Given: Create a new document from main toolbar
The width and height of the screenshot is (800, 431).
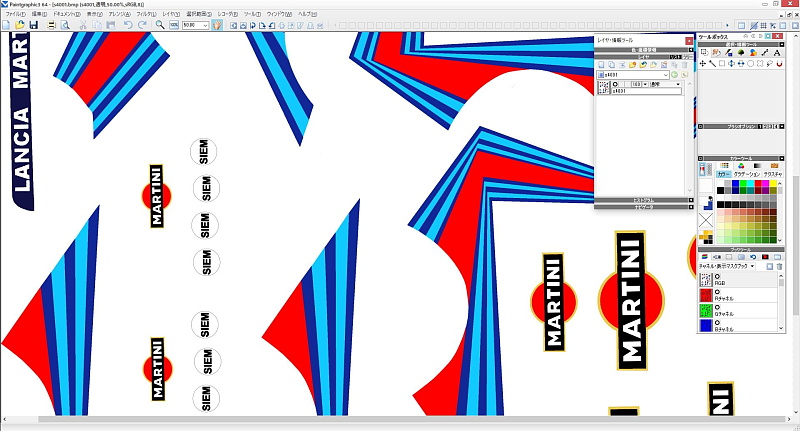Looking at the screenshot, I should 7,25.
